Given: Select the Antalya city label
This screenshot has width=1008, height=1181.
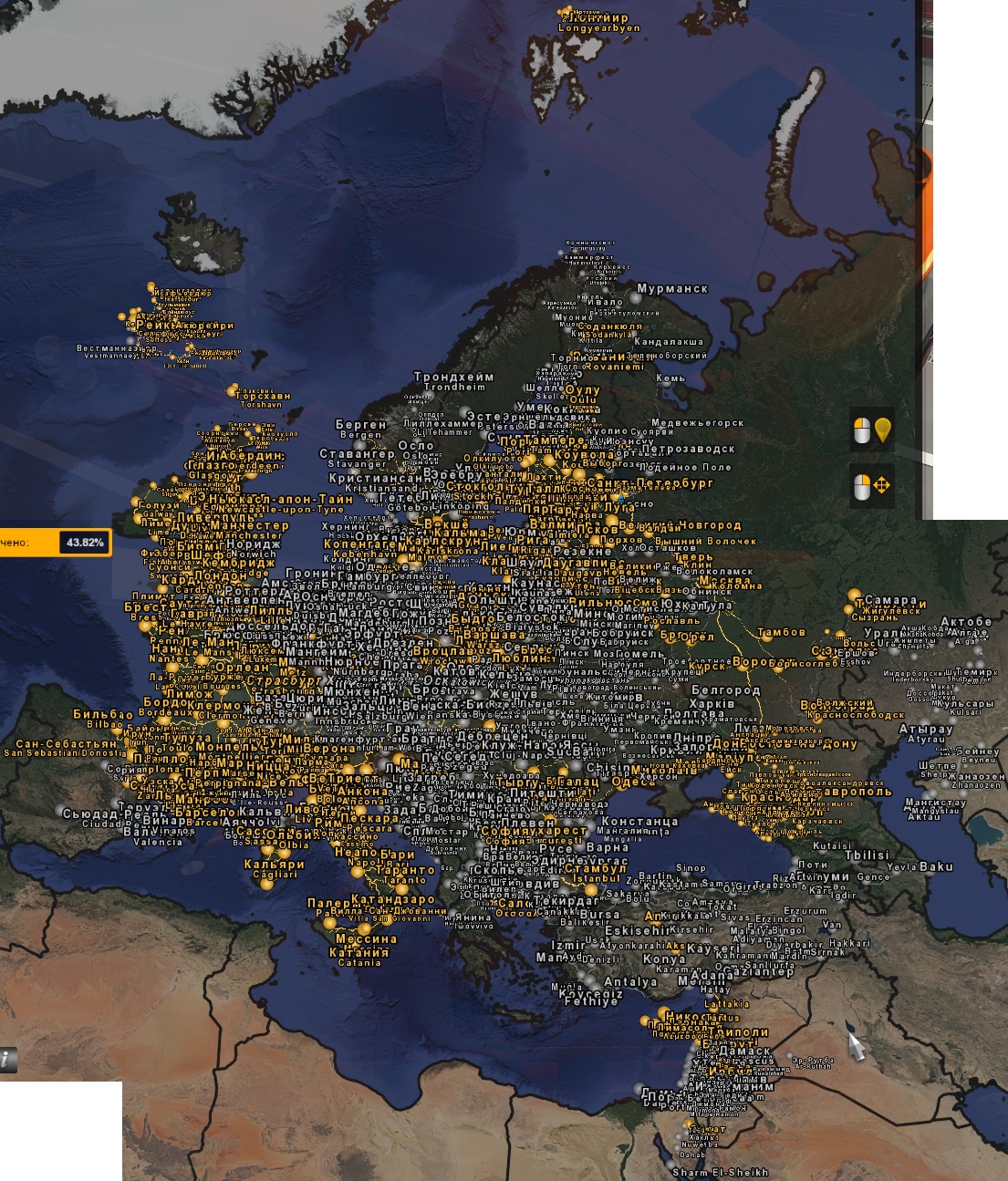Looking at the screenshot, I should tap(630, 982).
